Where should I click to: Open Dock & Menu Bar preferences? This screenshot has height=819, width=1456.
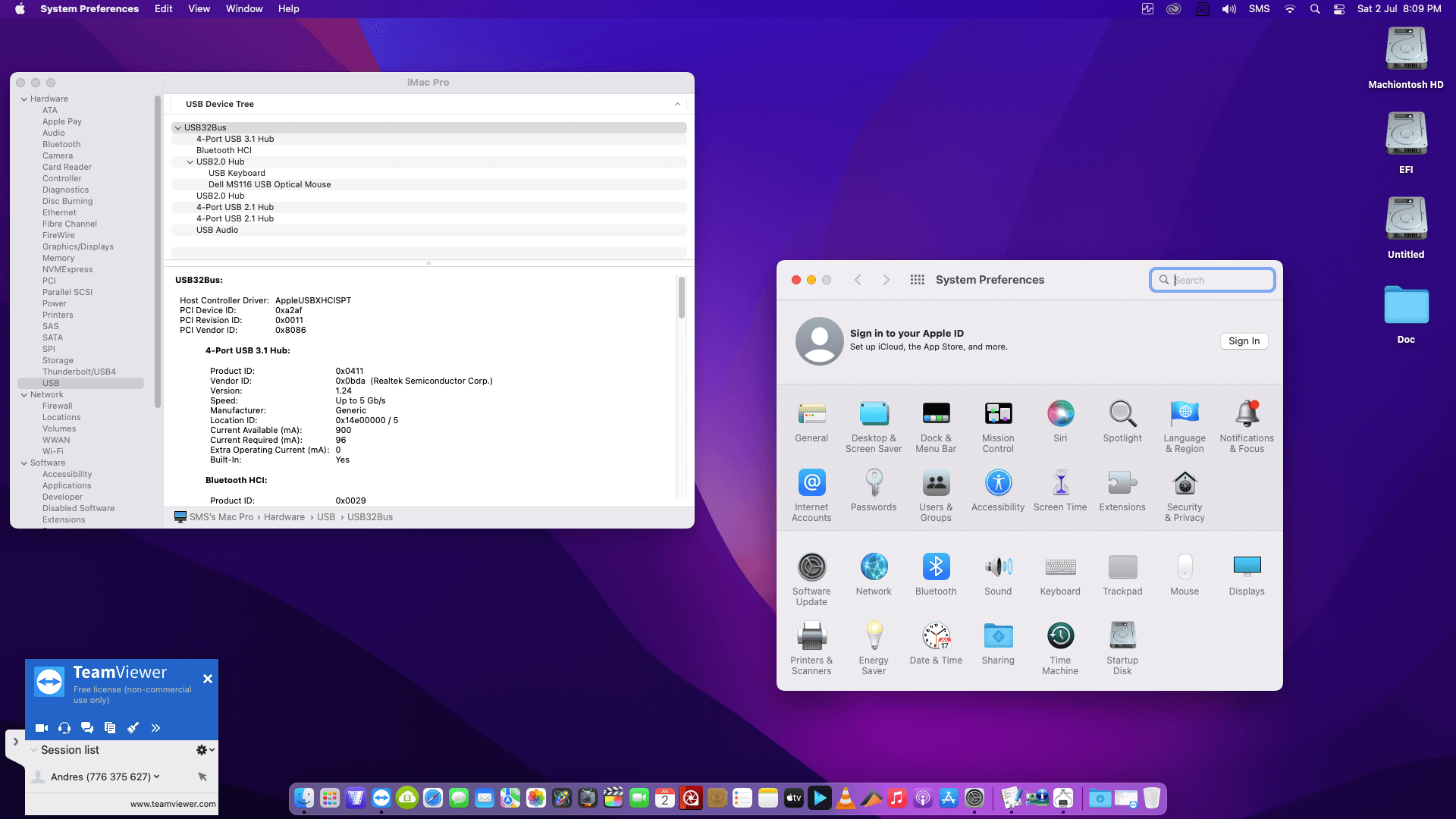pos(936,414)
